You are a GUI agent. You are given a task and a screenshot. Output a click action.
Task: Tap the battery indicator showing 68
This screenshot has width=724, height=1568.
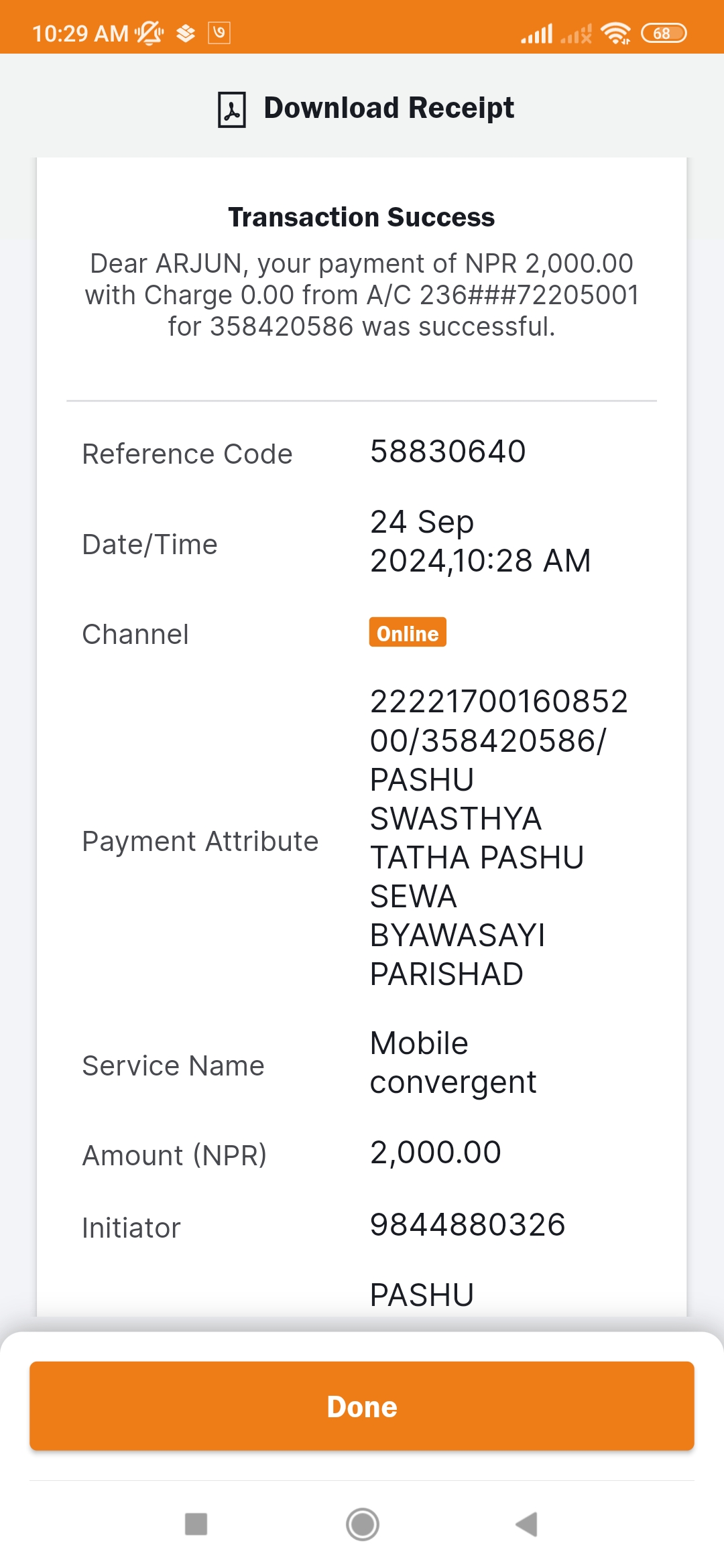click(x=664, y=33)
